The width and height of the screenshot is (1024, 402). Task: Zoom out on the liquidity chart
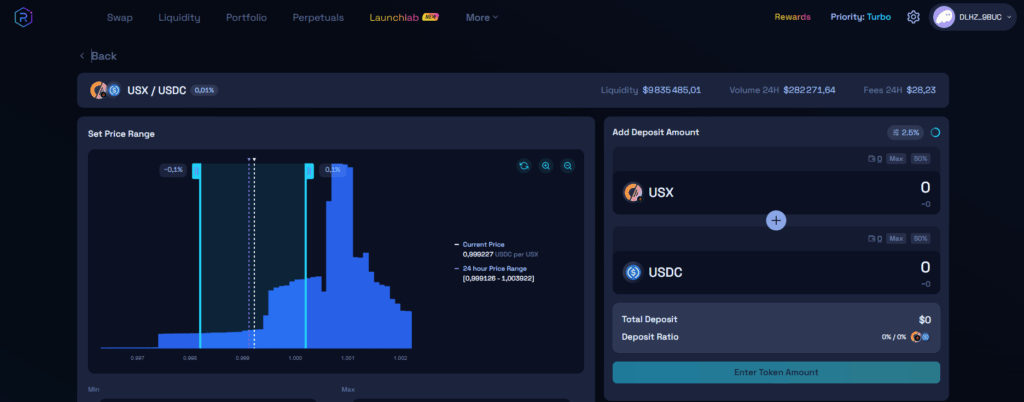coord(567,166)
